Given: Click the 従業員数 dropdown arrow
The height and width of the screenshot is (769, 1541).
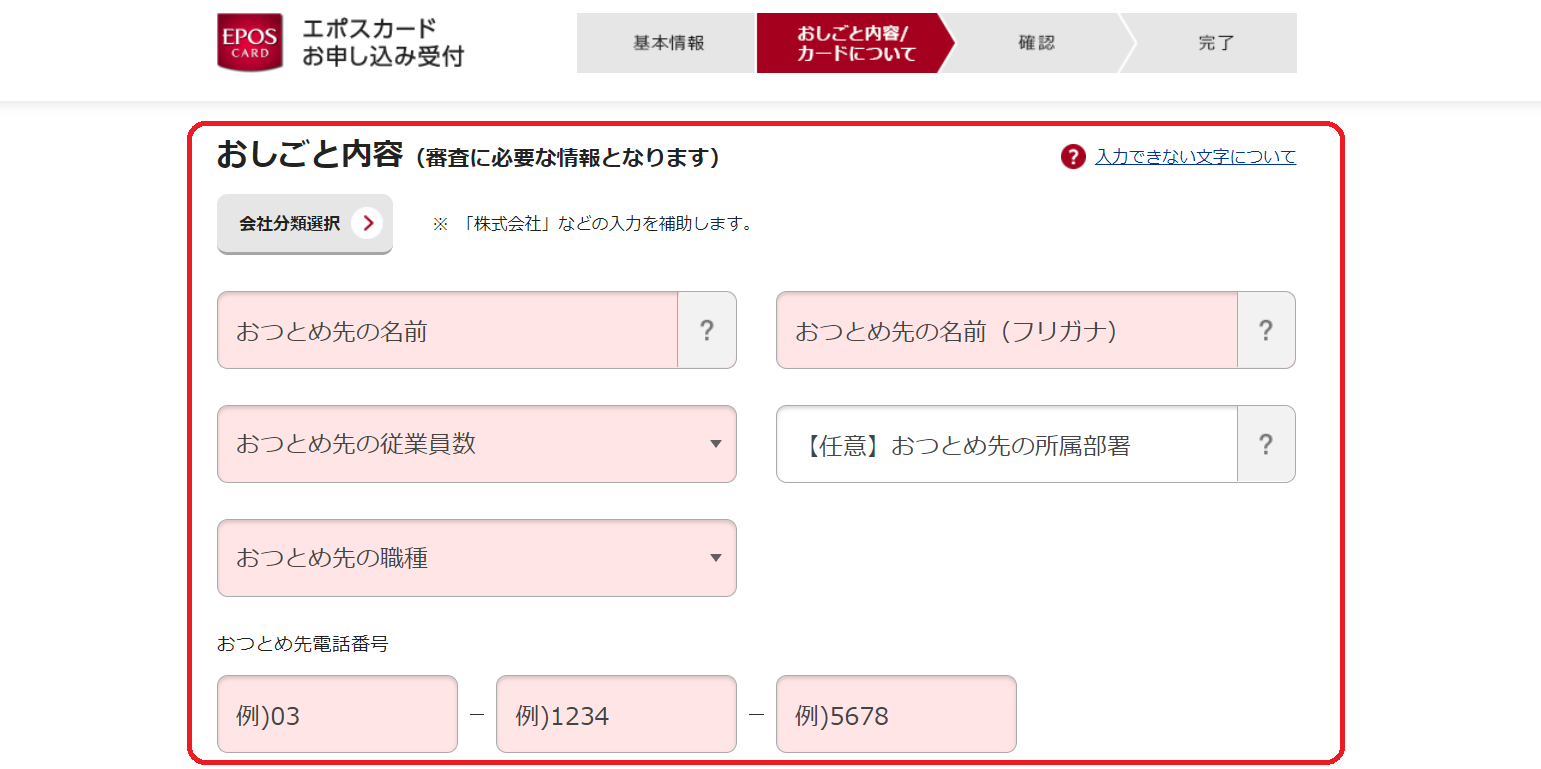Looking at the screenshot, I should (x=715, y=444).
